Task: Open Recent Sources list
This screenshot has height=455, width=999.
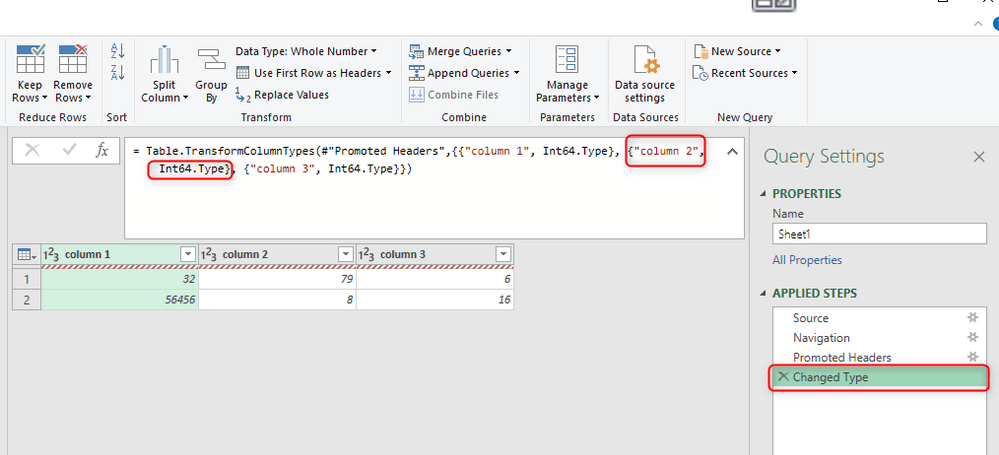Action: (745, 73)
